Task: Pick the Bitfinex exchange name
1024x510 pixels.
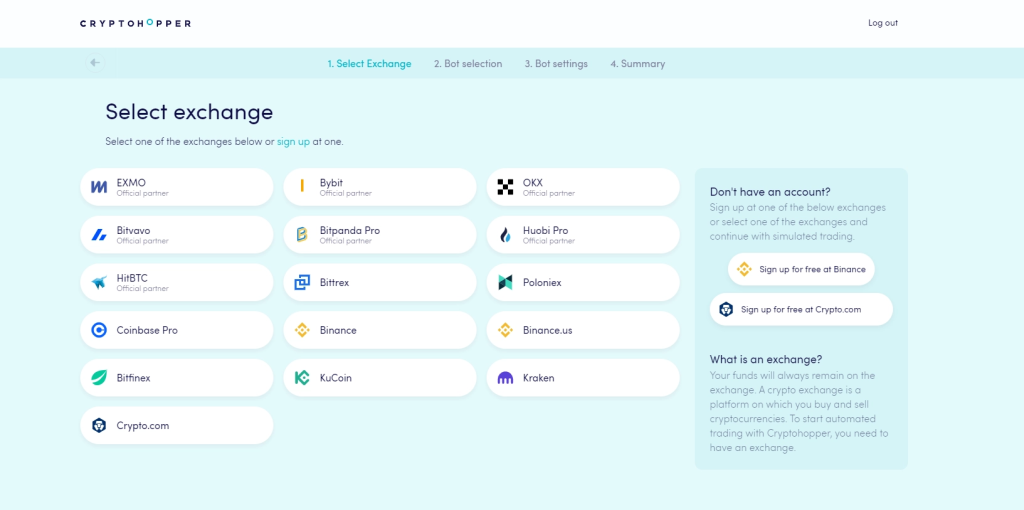Action: [133, 378]
